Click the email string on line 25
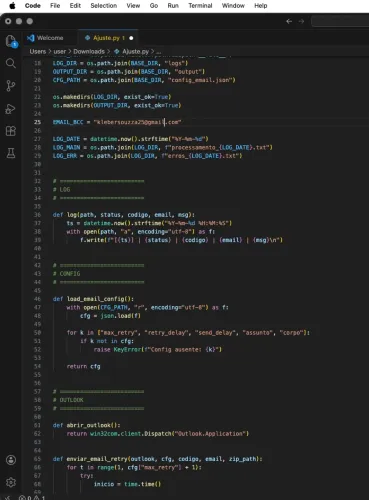Screen dimensions: 369x500 point(138,122)
